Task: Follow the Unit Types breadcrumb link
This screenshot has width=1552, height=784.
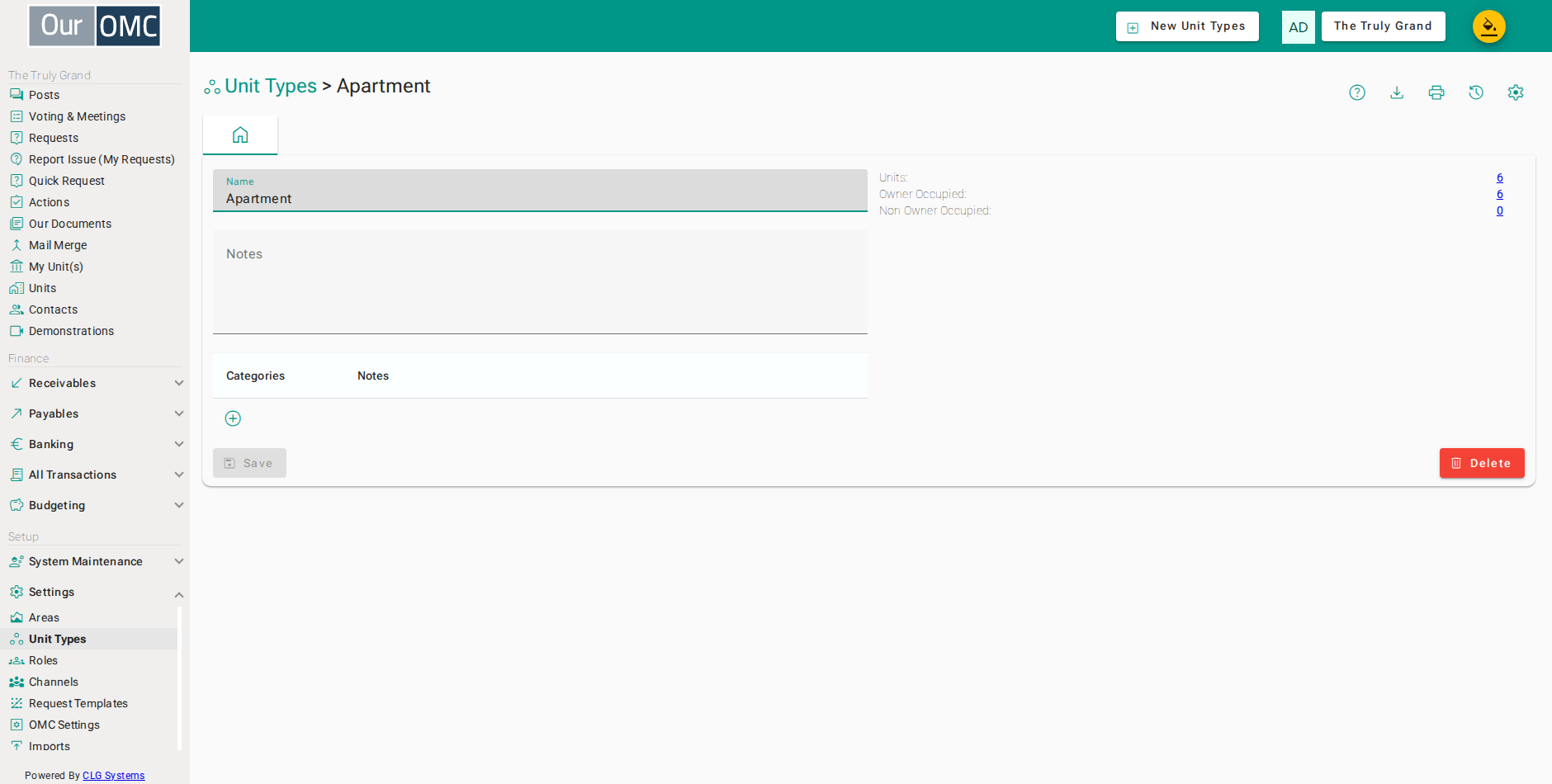Action: (271, 86)
